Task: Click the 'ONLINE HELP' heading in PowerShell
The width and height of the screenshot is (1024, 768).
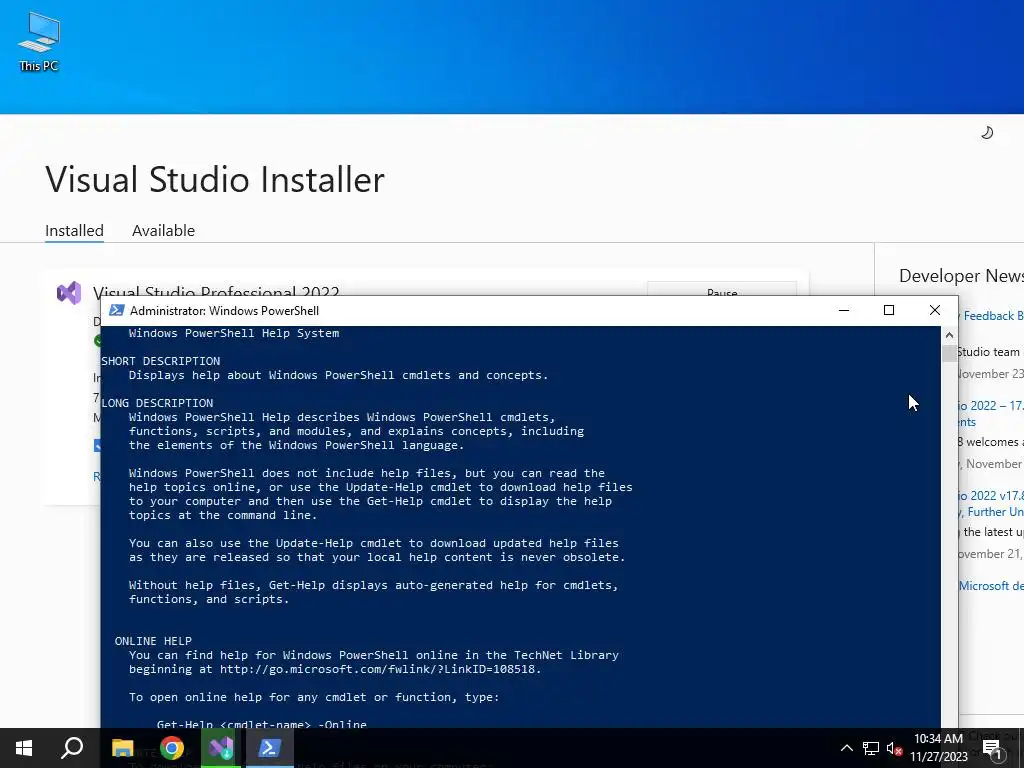Action: click(153, 641)
